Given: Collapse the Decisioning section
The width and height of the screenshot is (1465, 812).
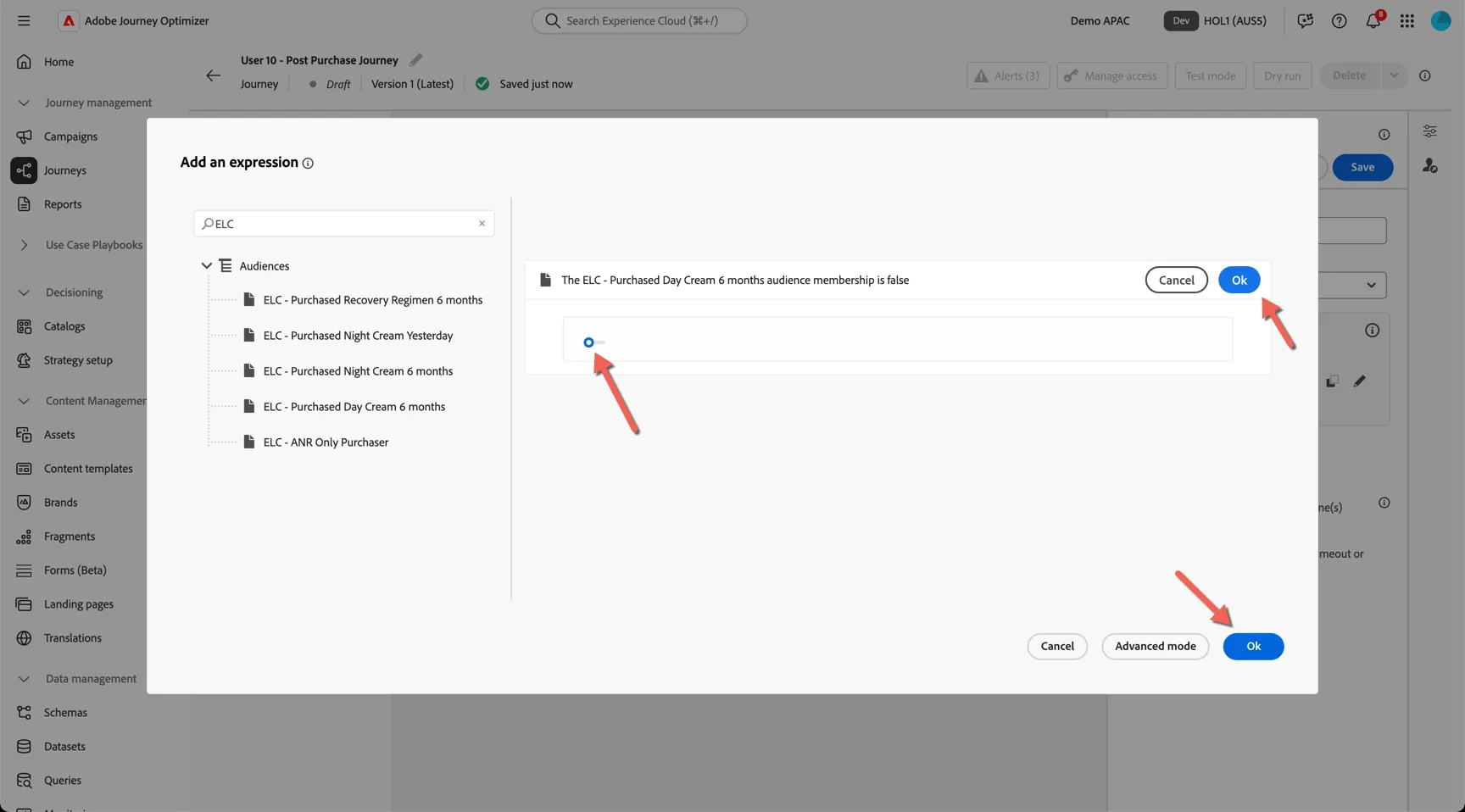Looking at the screenshot, I should coord(24,292).
